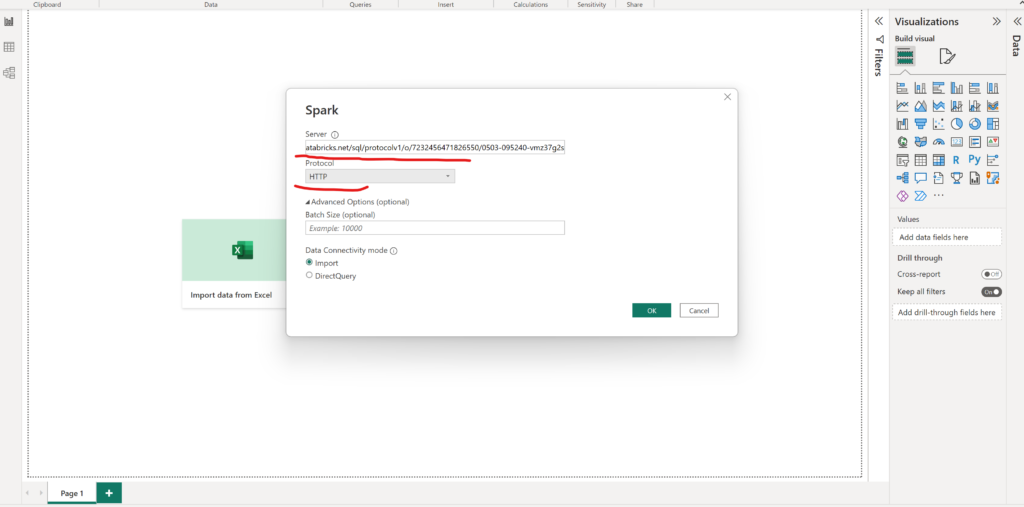Viewport: 1024px width, 507px height.
Task: Switch to the Table view icon in the left rail
Action: tap(9, 47)
